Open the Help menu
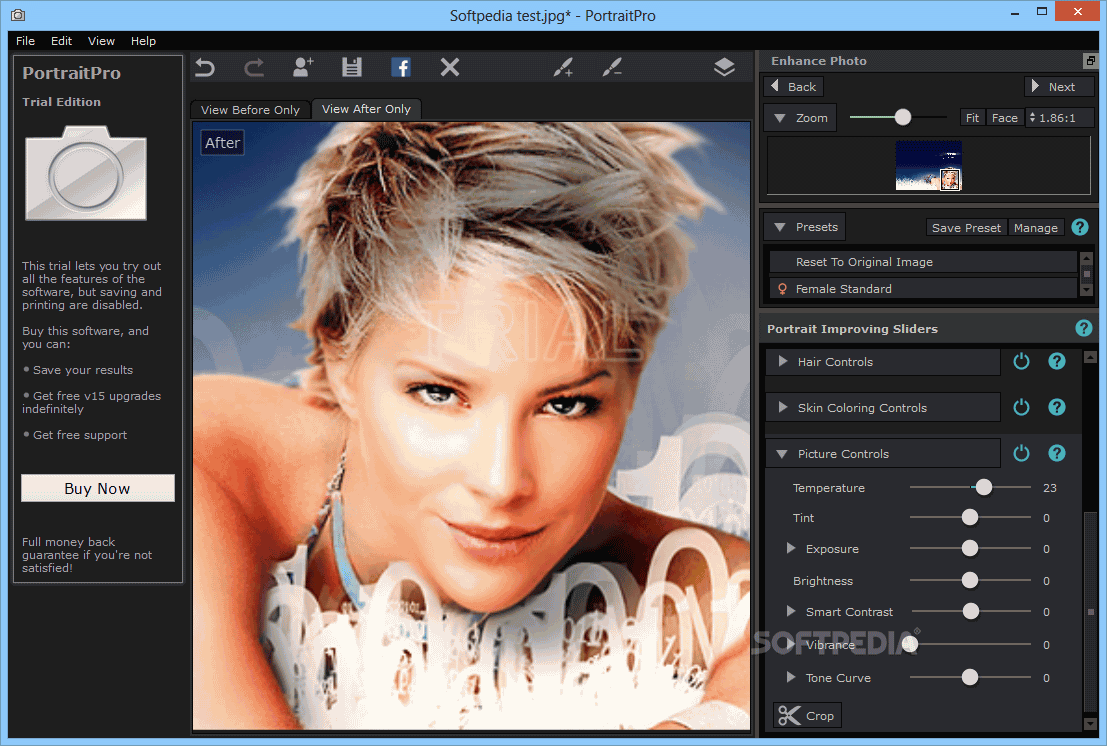The width and height of the screenshot is (1107, 746). point(143,41)
